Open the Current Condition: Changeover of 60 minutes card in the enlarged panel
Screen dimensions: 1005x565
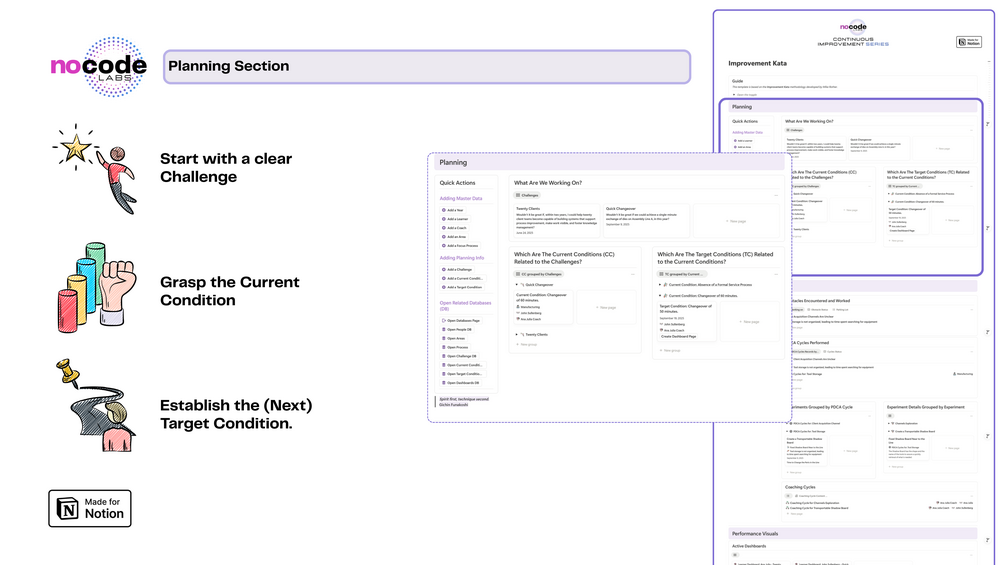pyautogui.click(x=544, y=307)
